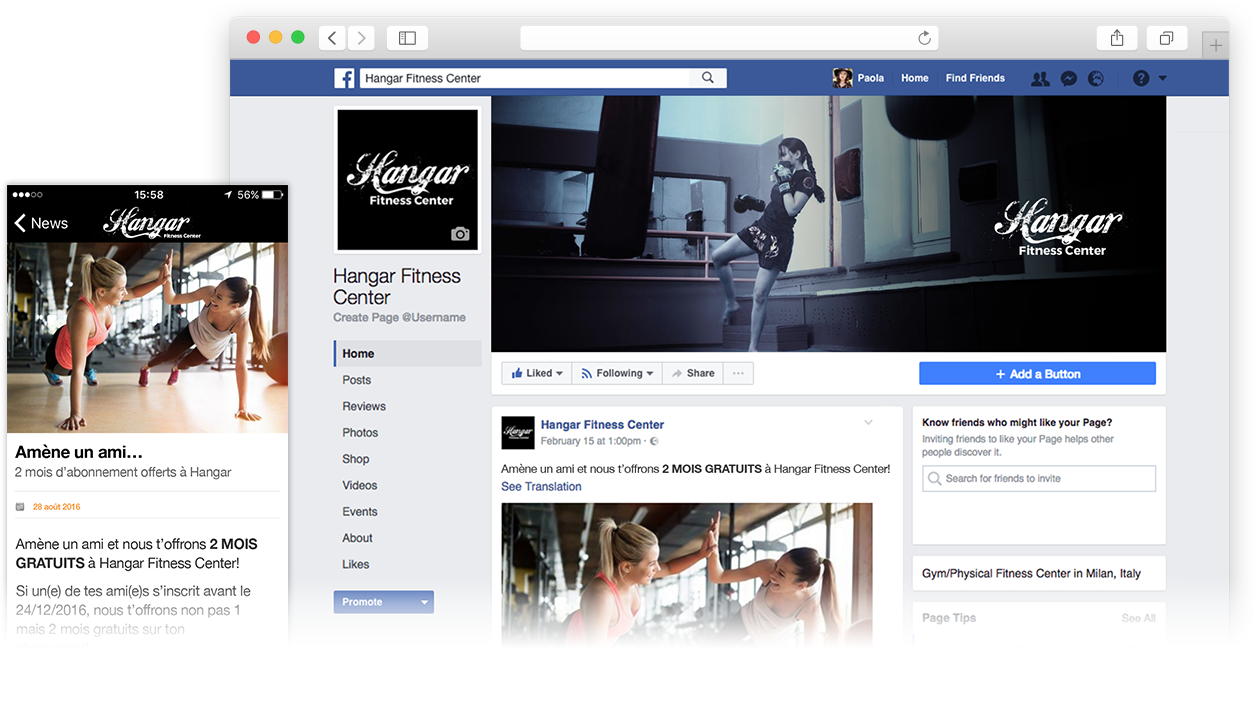Click Safari back navigation arrow
The image size is (1256, 721).
333,38
